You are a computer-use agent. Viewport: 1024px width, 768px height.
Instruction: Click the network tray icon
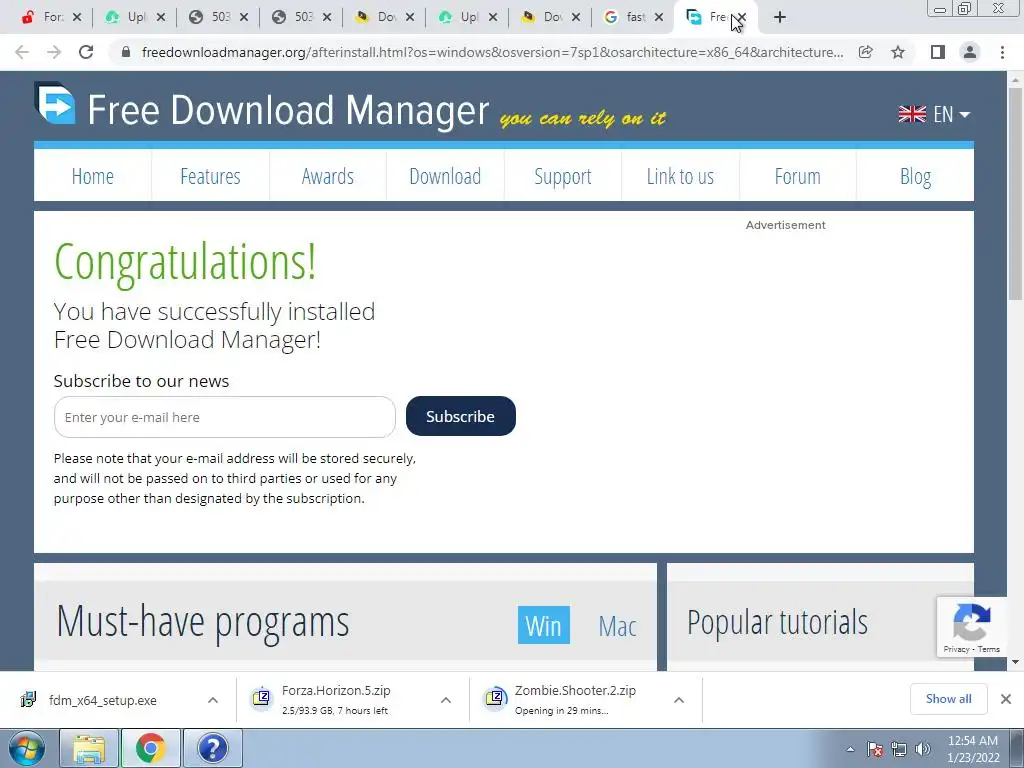coord(899,749)
